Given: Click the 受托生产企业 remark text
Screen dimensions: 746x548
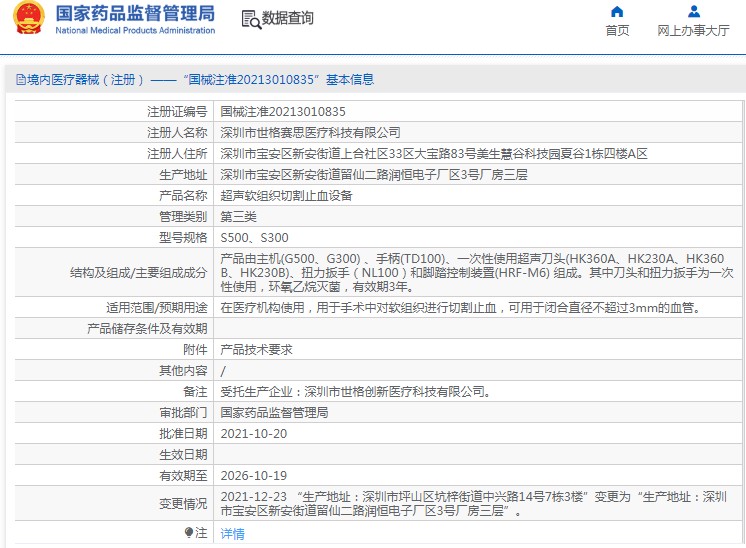Looking at the screenshot, I should point(356,391).
